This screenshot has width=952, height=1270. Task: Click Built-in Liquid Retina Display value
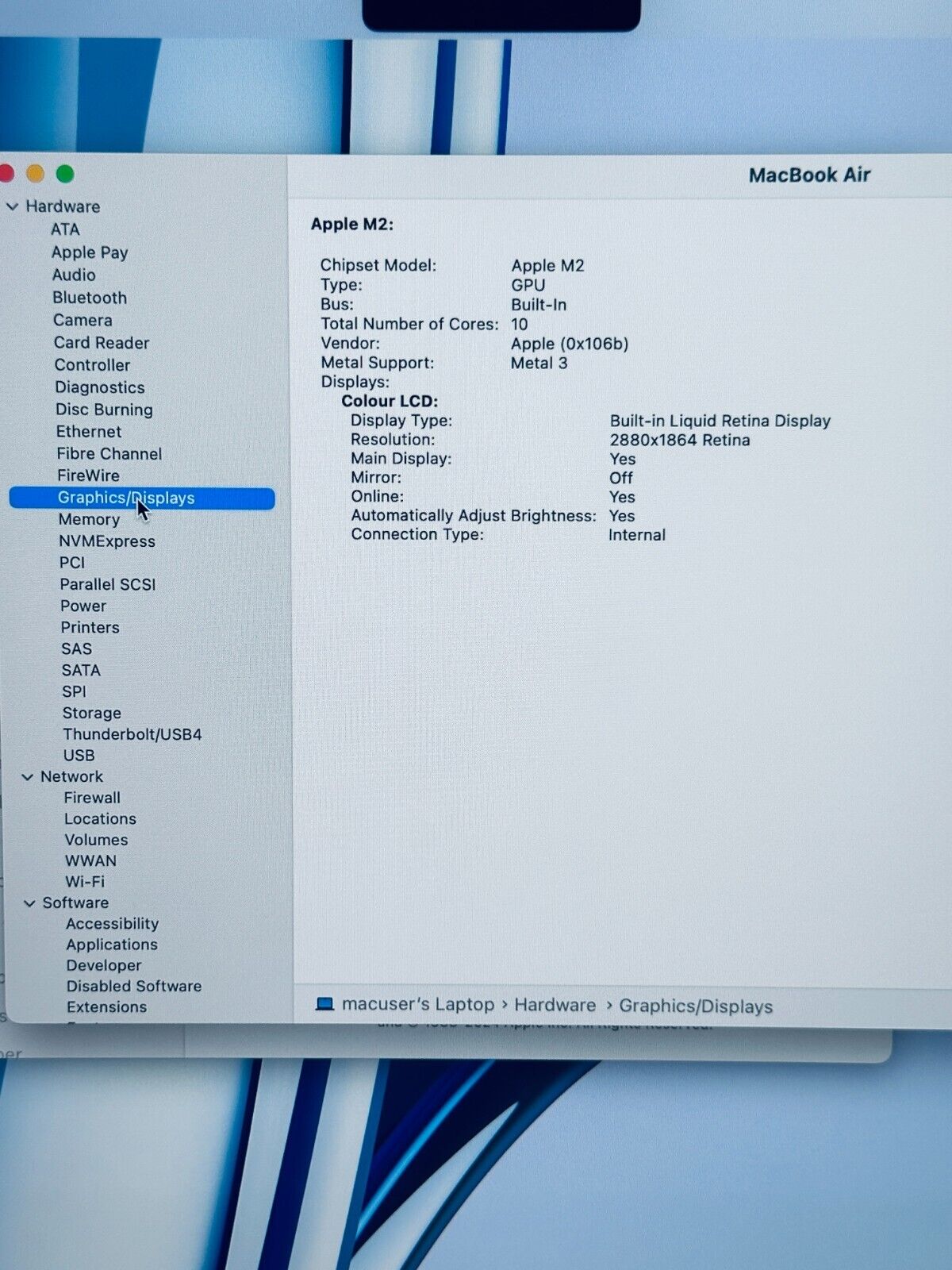[x=720, y=421]
